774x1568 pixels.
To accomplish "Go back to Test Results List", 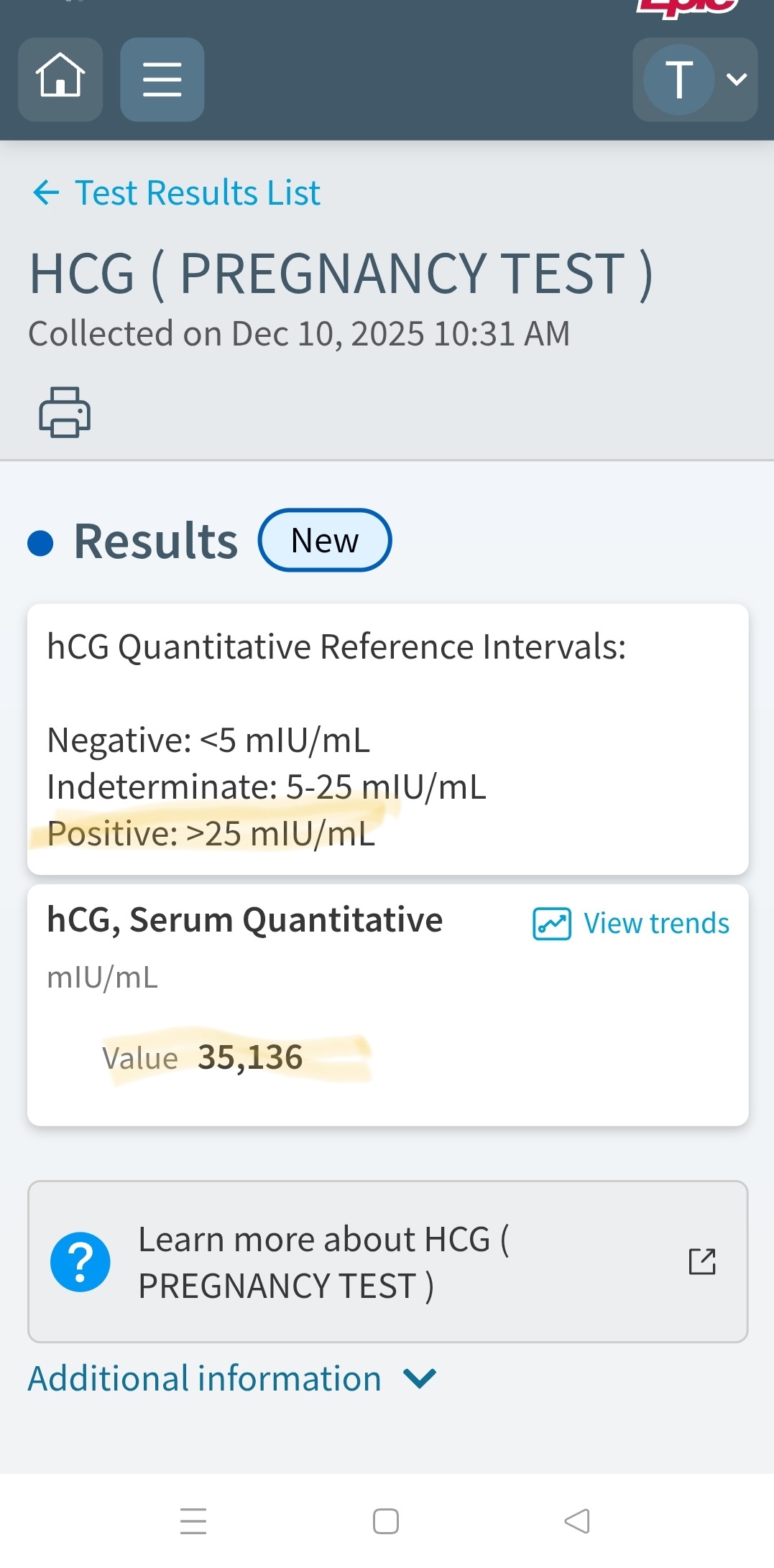I will 198,192.
